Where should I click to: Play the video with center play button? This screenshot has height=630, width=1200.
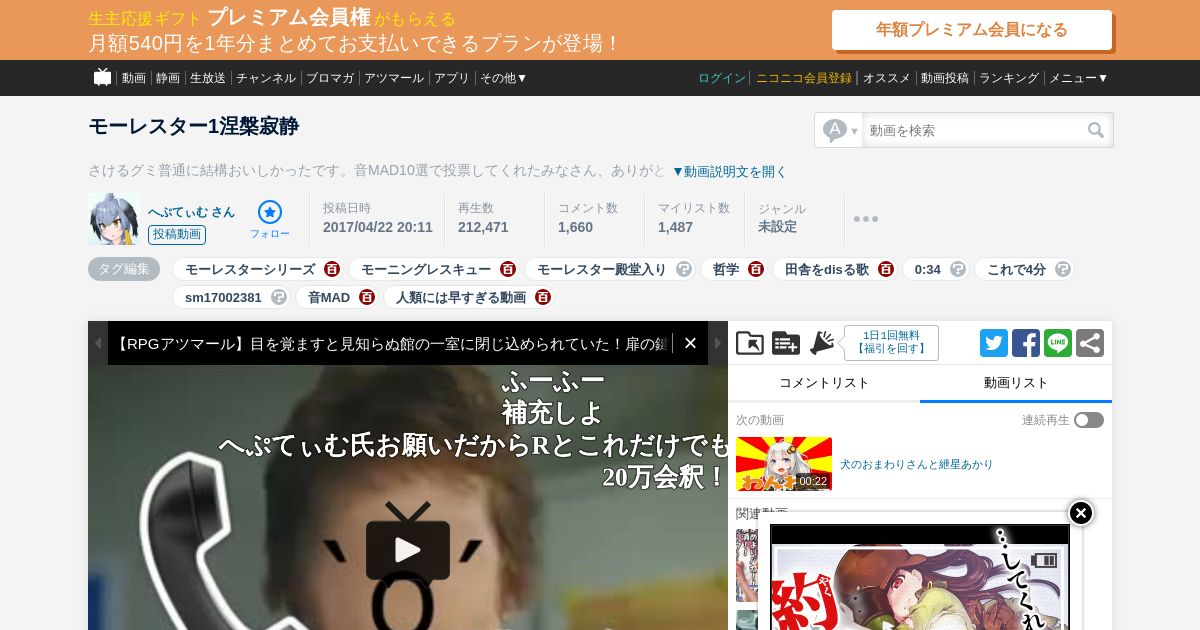tap(408, 550)
